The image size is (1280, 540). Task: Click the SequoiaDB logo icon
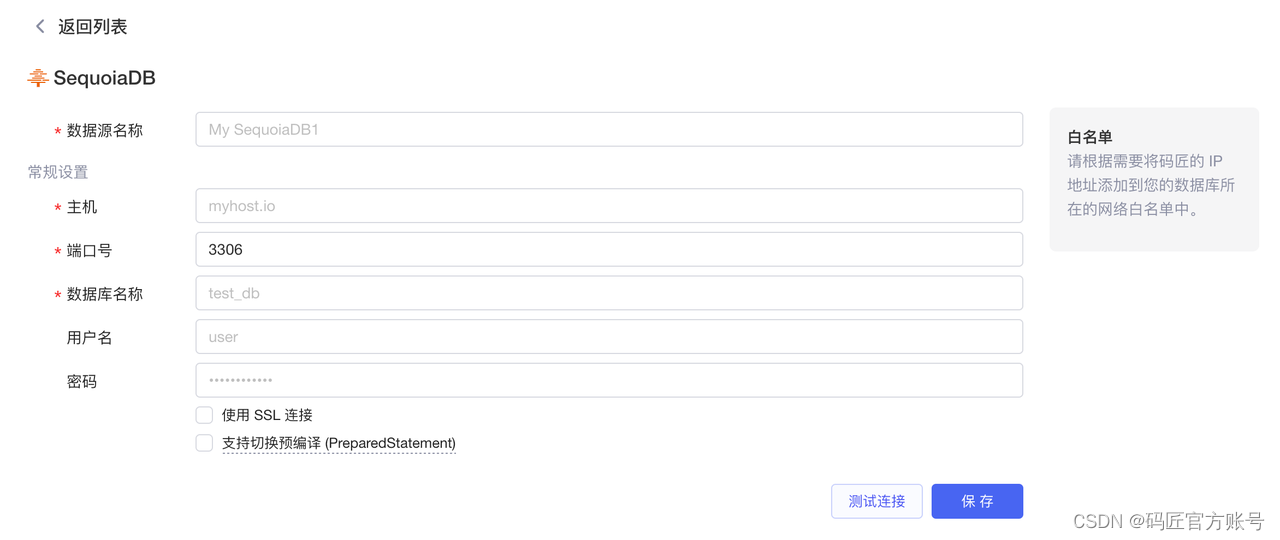(x=38, y=78)
